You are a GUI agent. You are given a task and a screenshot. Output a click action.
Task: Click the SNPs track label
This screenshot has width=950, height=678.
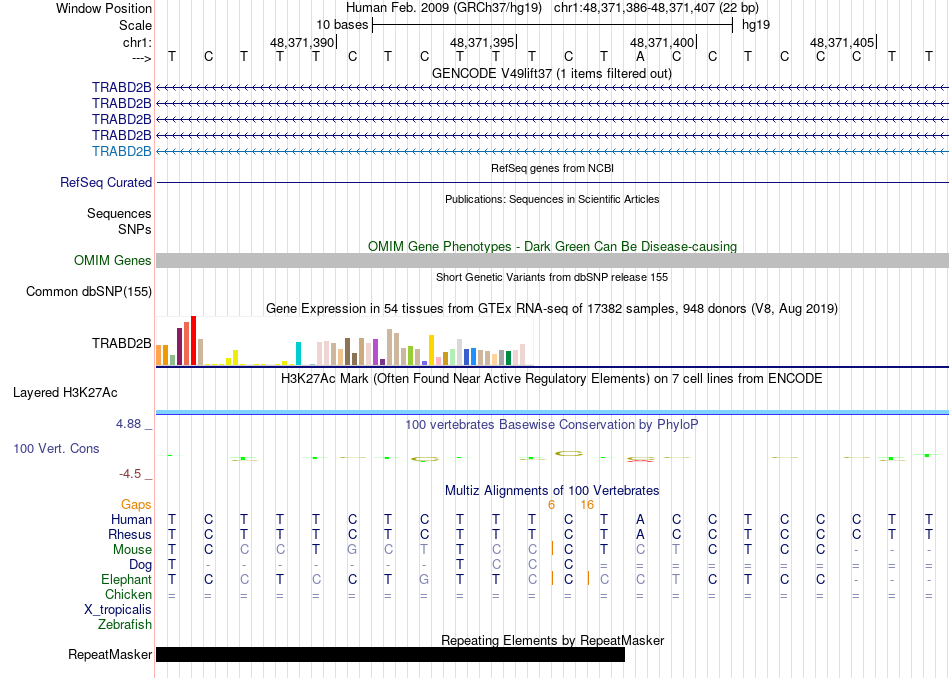135,229
